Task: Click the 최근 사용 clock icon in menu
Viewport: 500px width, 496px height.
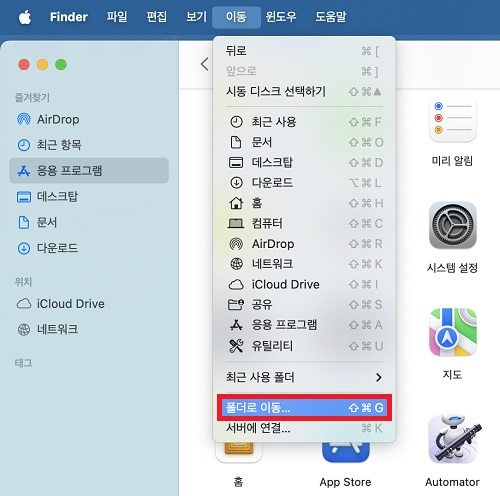Action: (236, 122)
